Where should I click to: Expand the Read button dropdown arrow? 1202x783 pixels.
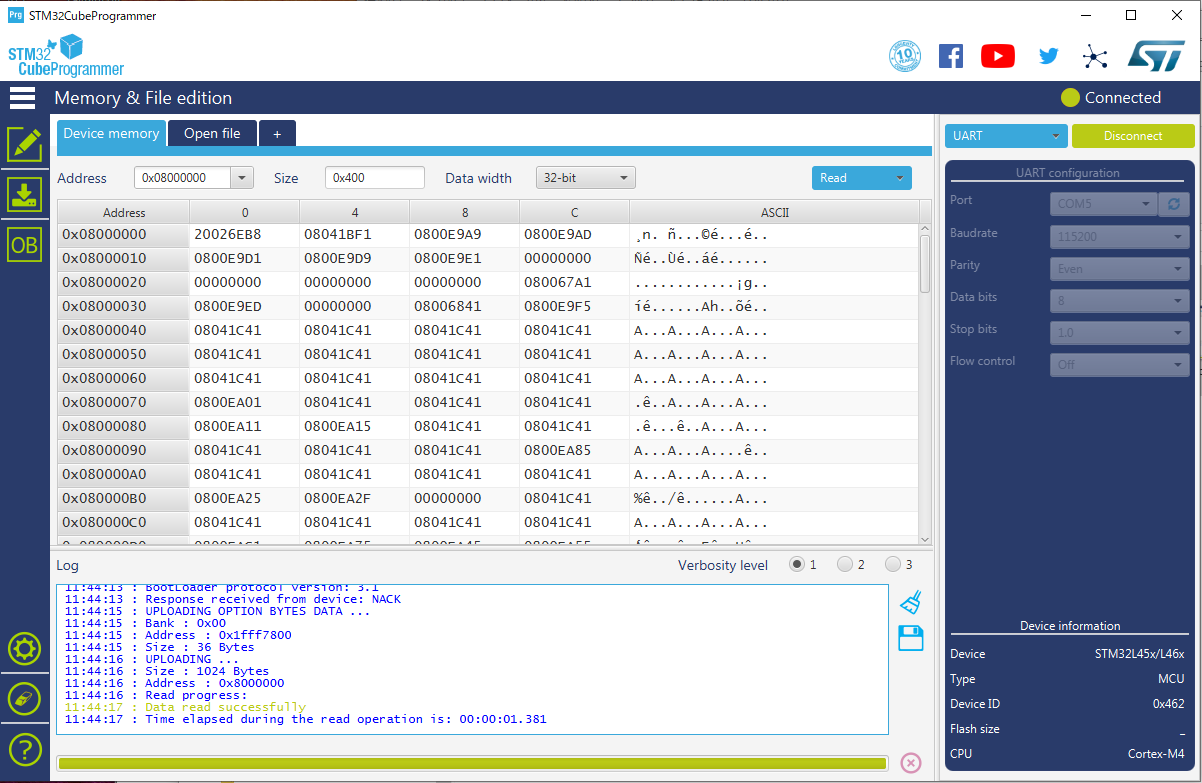[x=899, y=178]
